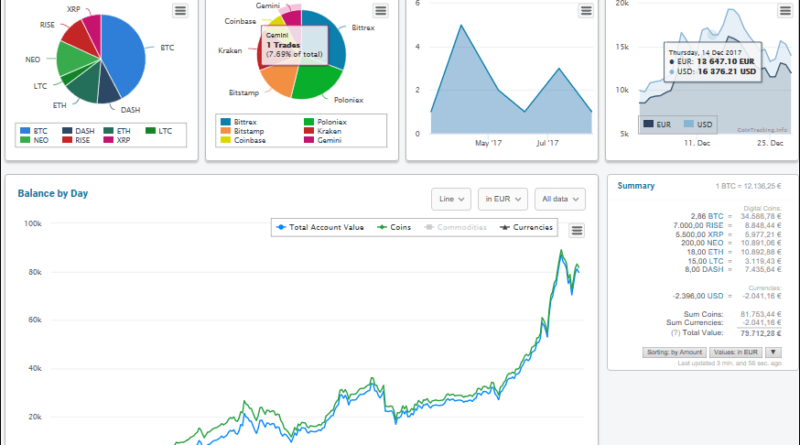This screenshot has width=800, height=445.
Task: Toggle DASH in coin pie legend
Action: pos(78,131)
